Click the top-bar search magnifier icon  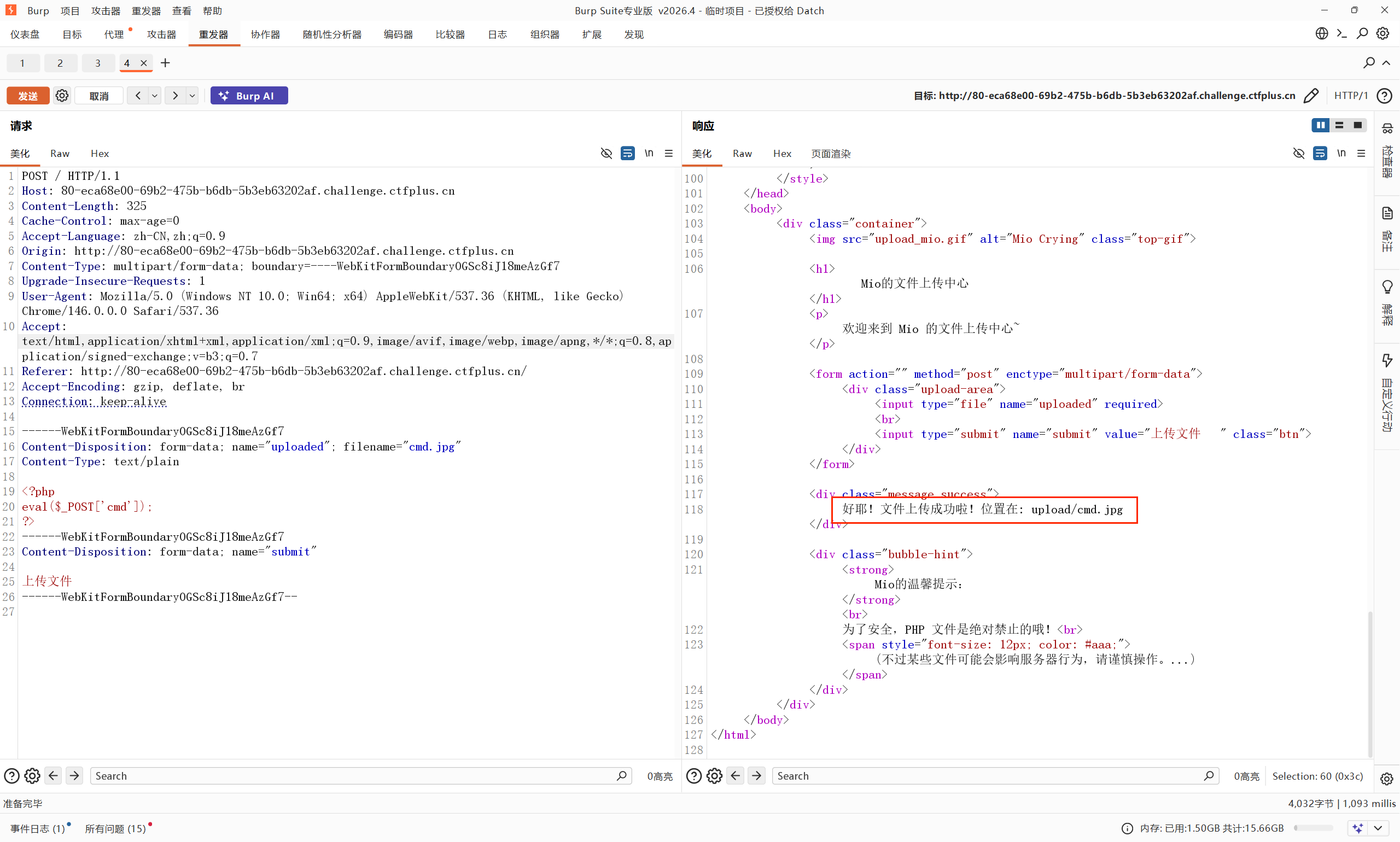[x=1363, y=34]
